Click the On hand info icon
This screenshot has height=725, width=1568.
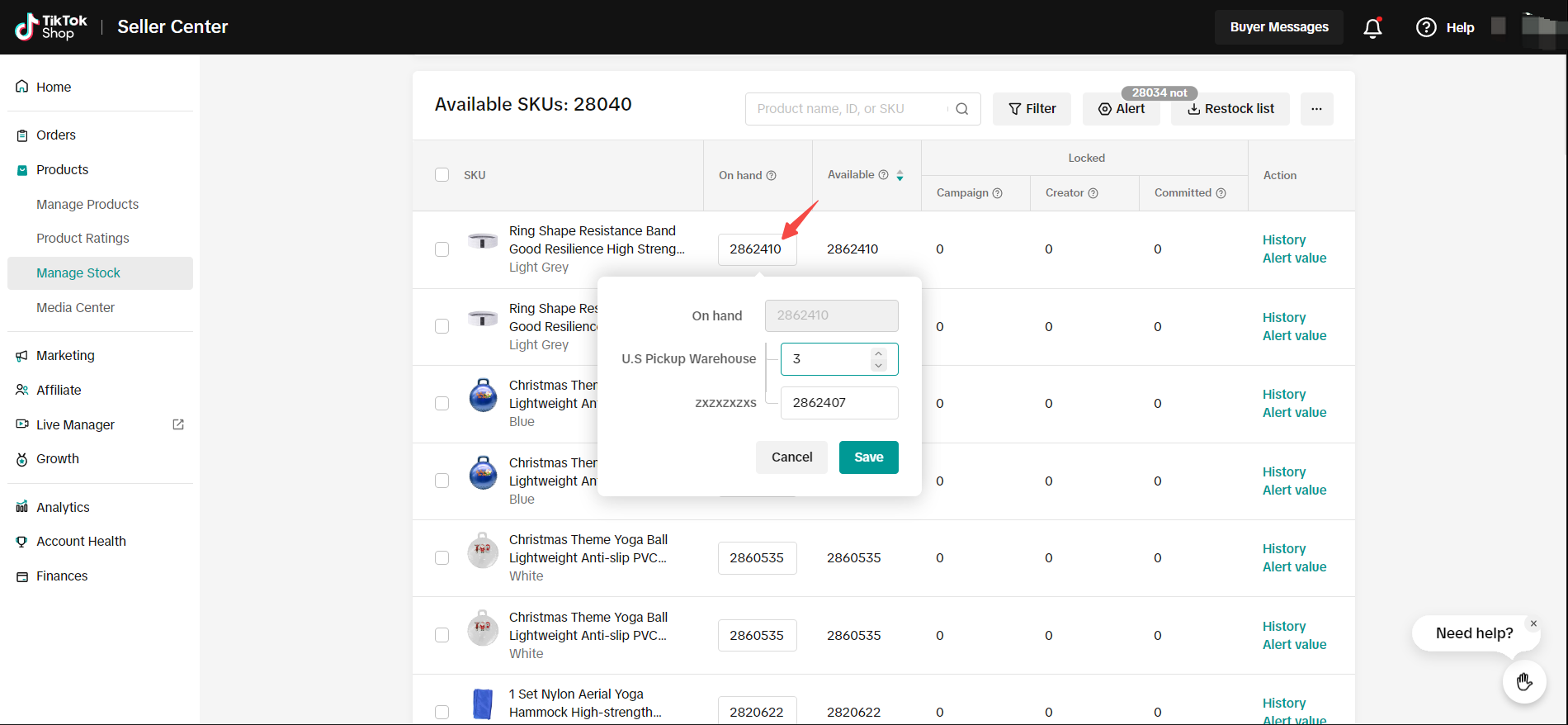(x=772, y=176)
